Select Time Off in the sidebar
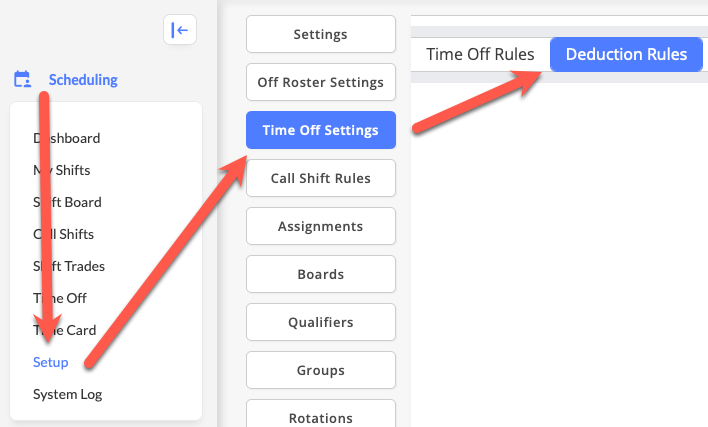 coord(60,298)
